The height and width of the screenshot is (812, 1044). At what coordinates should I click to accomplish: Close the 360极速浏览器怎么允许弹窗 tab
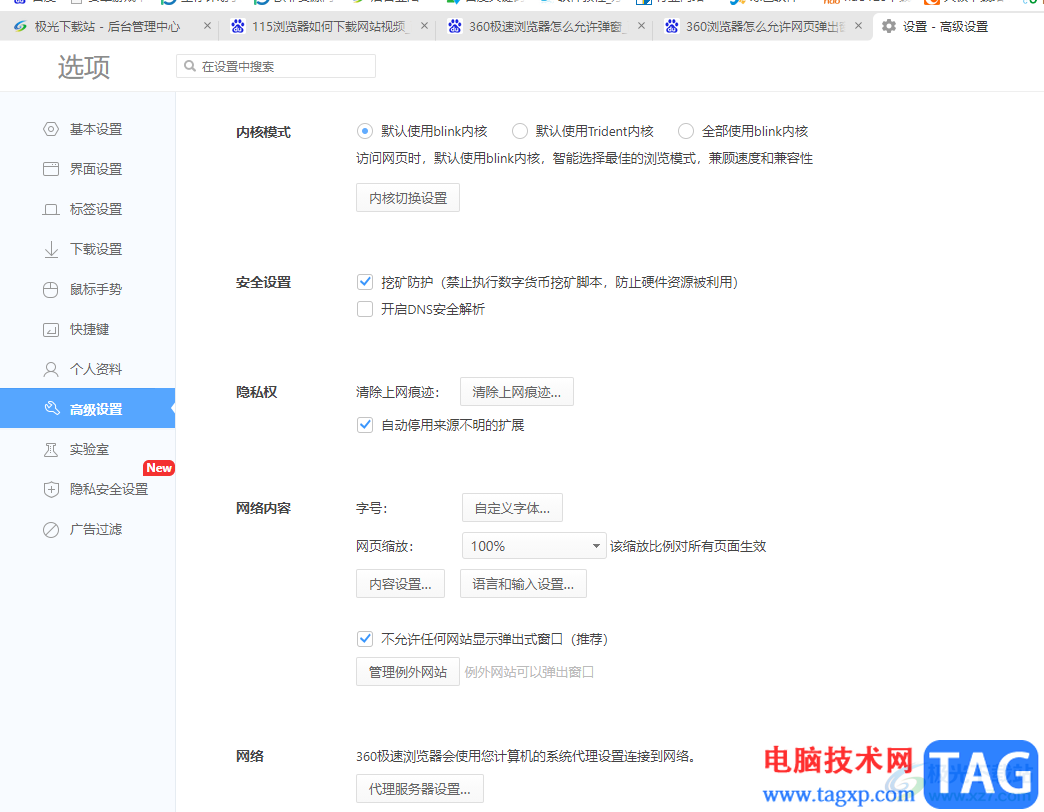pos(641,26)
